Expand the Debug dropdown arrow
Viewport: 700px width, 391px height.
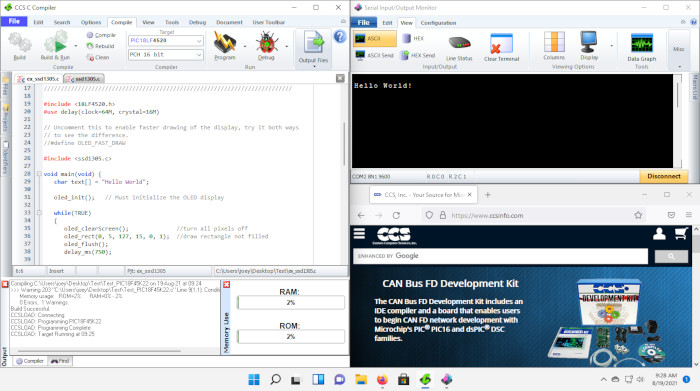[287, 46]
